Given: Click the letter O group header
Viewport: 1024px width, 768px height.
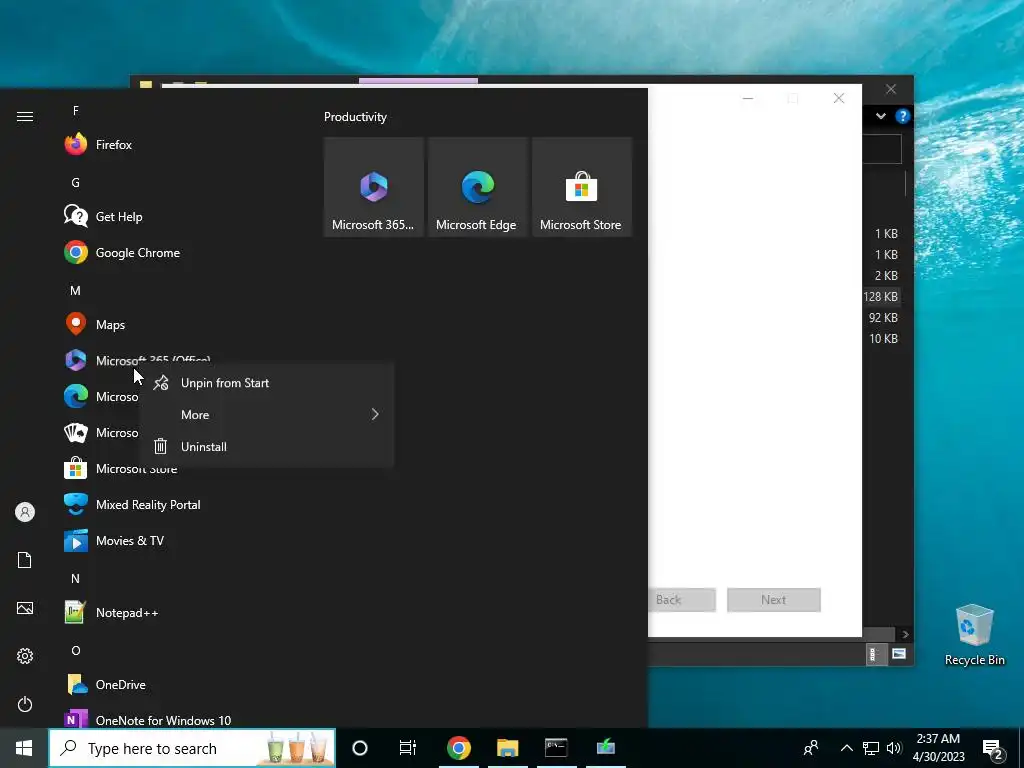Looking at the screenshot, I should coord(76,650).
